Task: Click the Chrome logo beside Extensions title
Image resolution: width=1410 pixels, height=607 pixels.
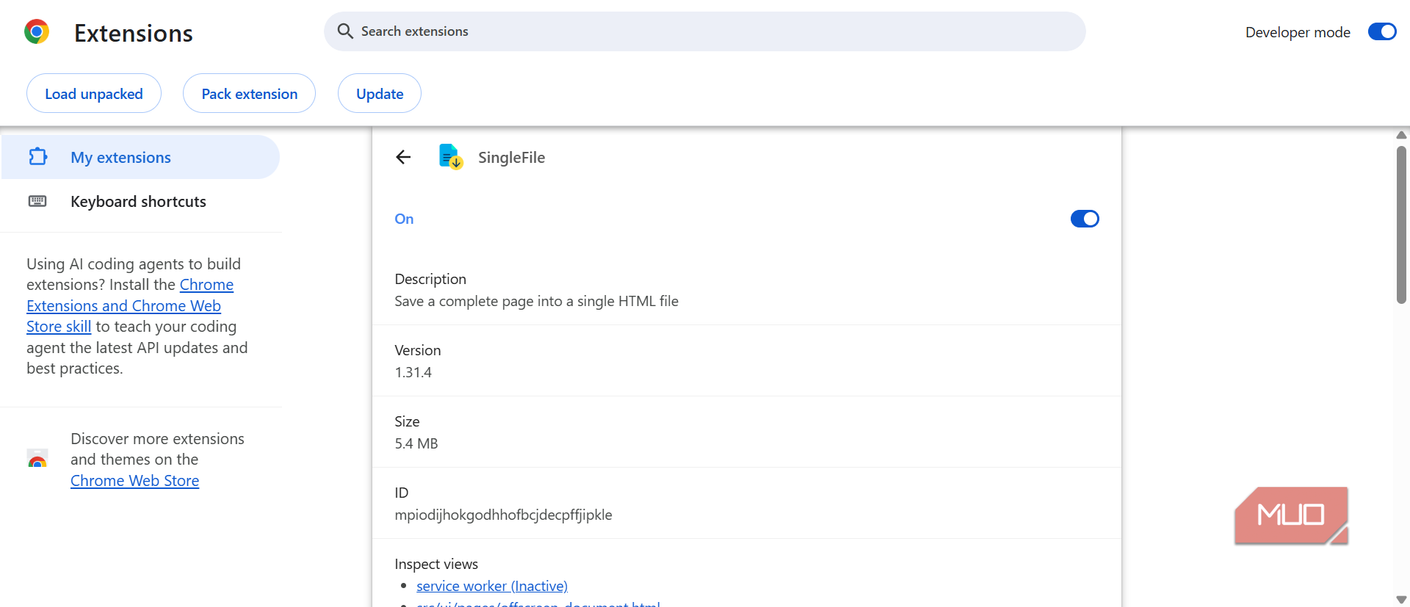Action: tap(37, 32)
